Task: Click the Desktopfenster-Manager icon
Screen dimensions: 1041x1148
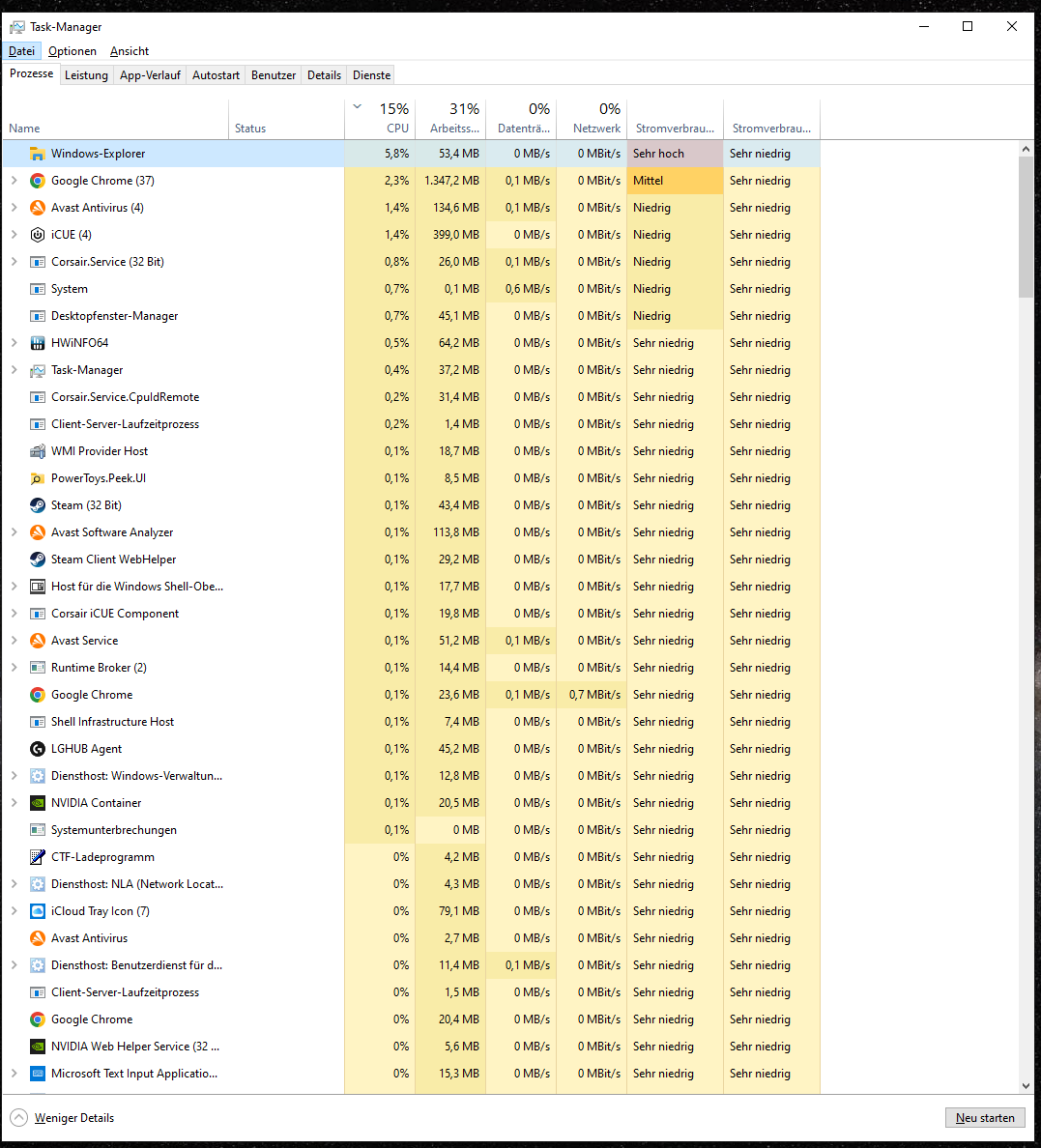Action: pyautogui.click(x=38, y=316)
